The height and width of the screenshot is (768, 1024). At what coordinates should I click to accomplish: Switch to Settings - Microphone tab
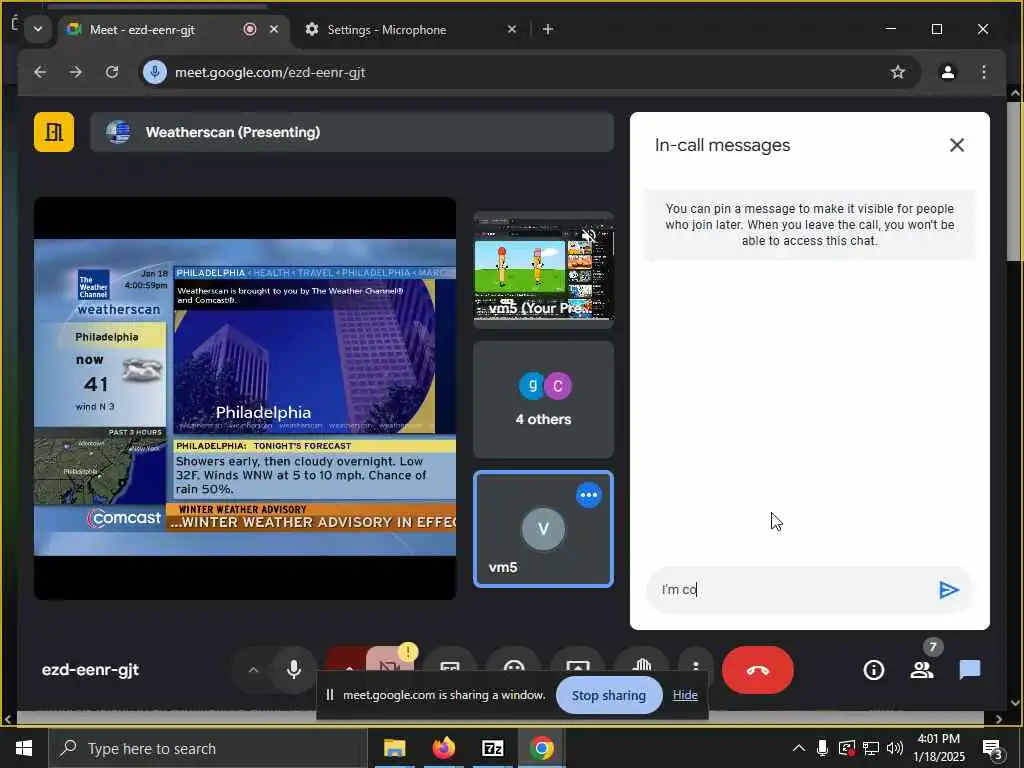[387, 29]
